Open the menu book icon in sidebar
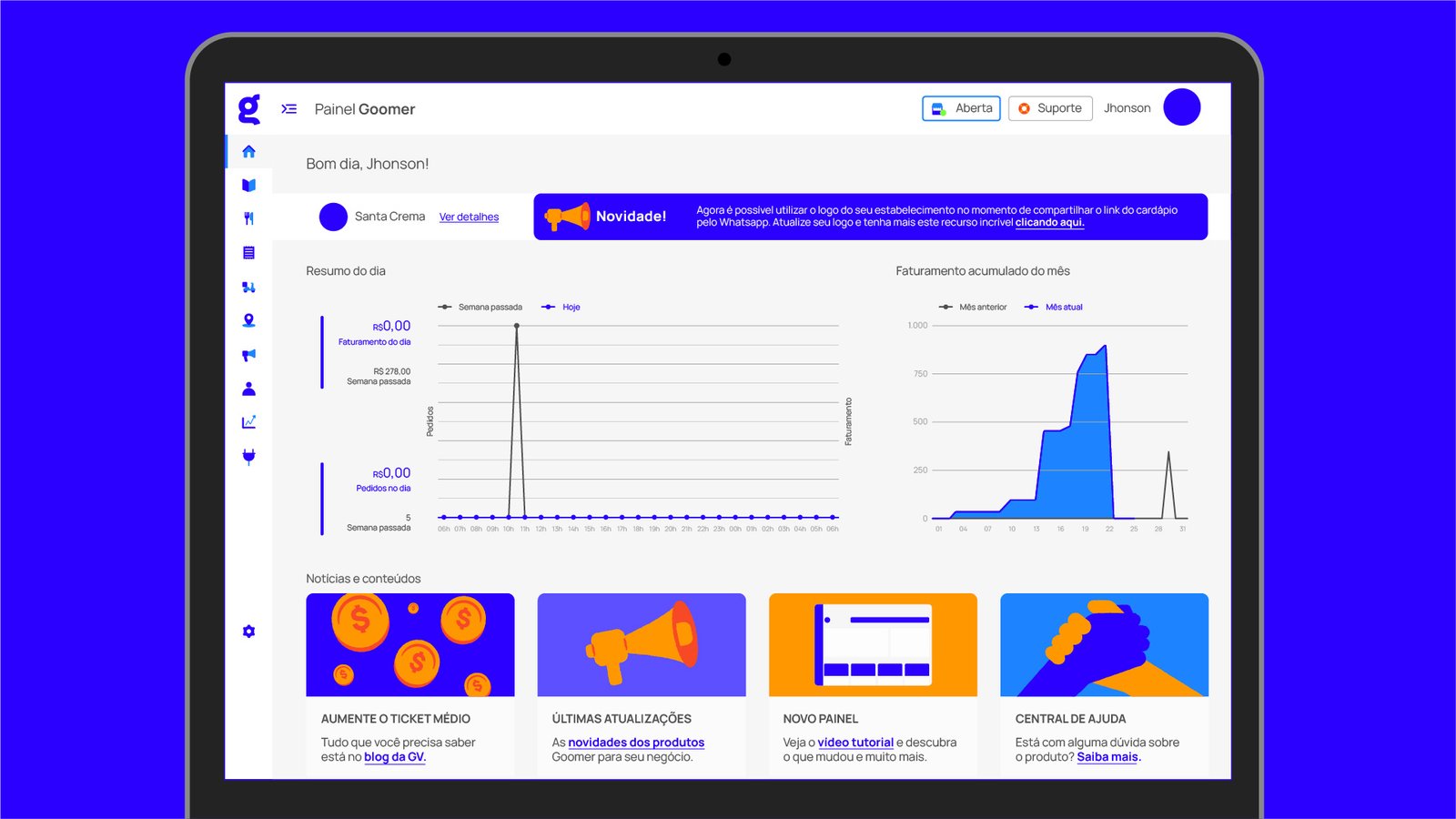 click(x=248, y=185)
